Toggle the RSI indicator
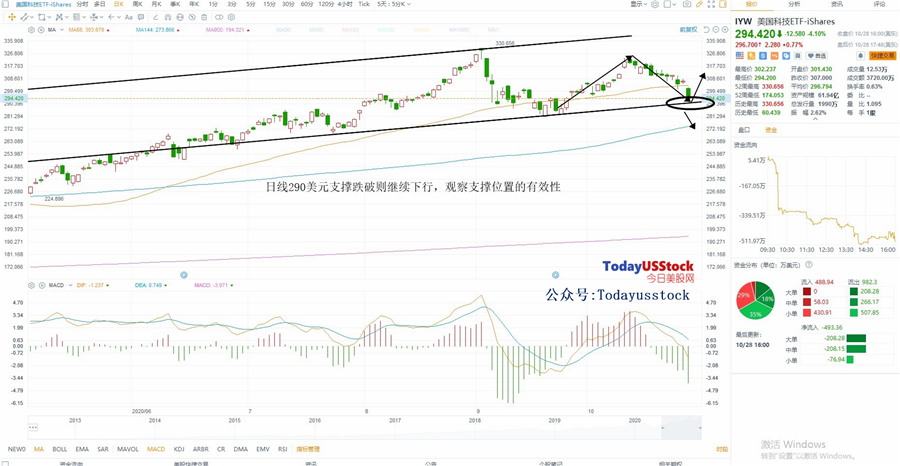 [282, 449]
